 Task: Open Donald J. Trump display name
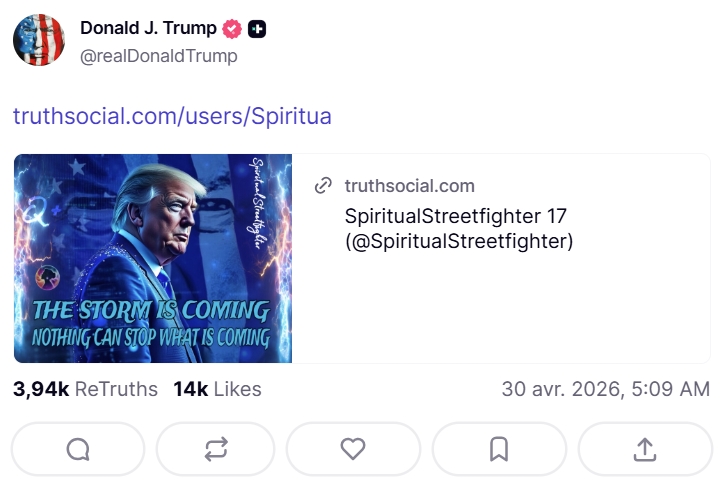pyautogui.click(x=148, y=28)
